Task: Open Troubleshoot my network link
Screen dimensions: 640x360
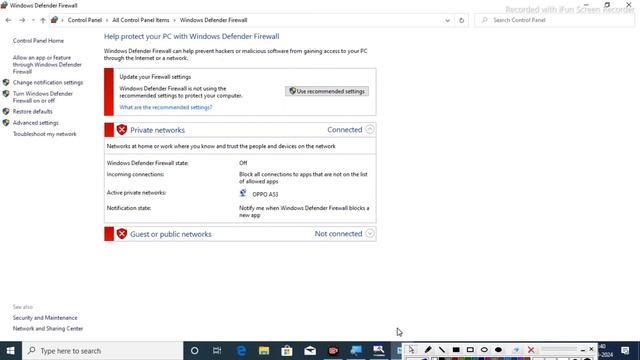Action: [44, 134]
